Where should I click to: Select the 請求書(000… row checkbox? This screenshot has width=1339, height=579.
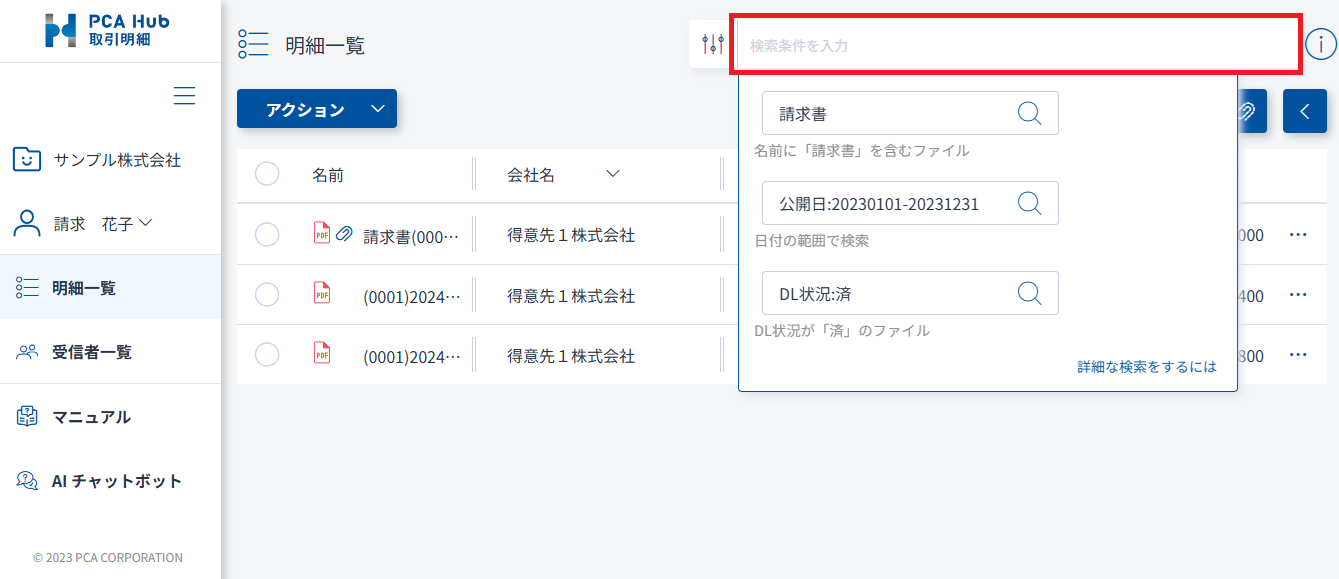coord(267,235)
